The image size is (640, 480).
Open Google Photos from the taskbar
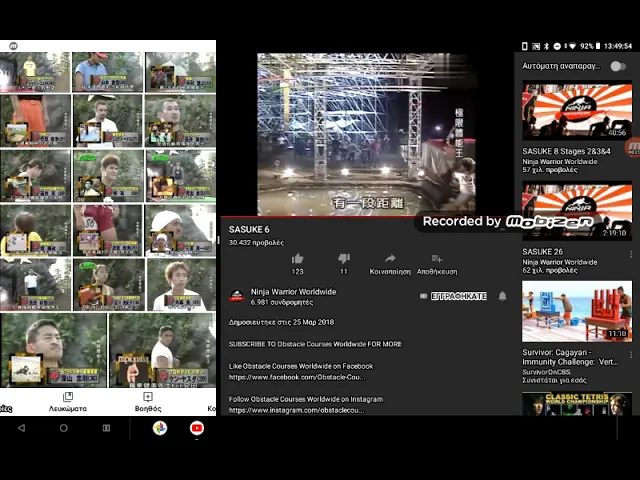pyautogui.click(x=160, y=428)
